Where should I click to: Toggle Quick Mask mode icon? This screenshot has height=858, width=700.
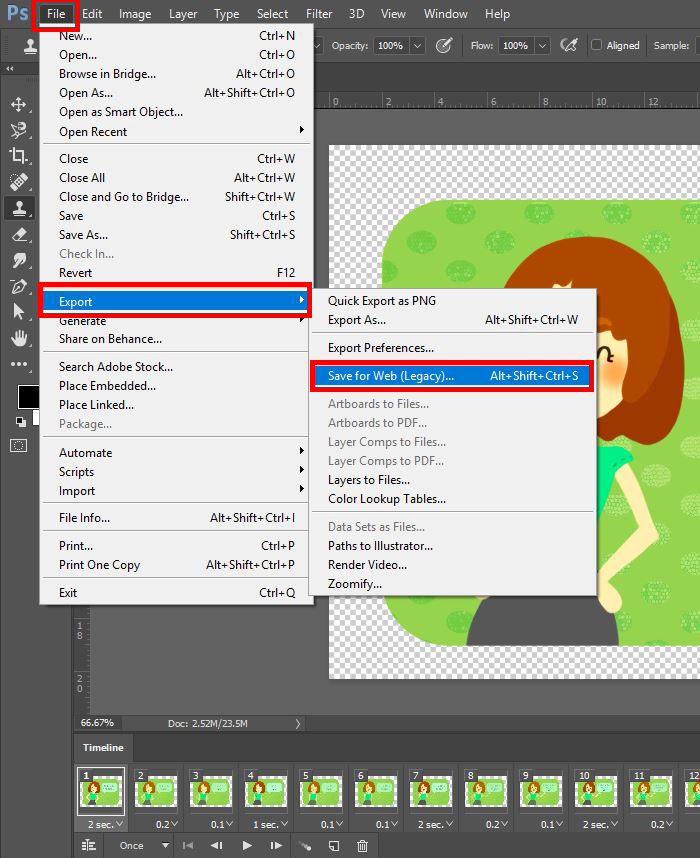coord(19,445)
